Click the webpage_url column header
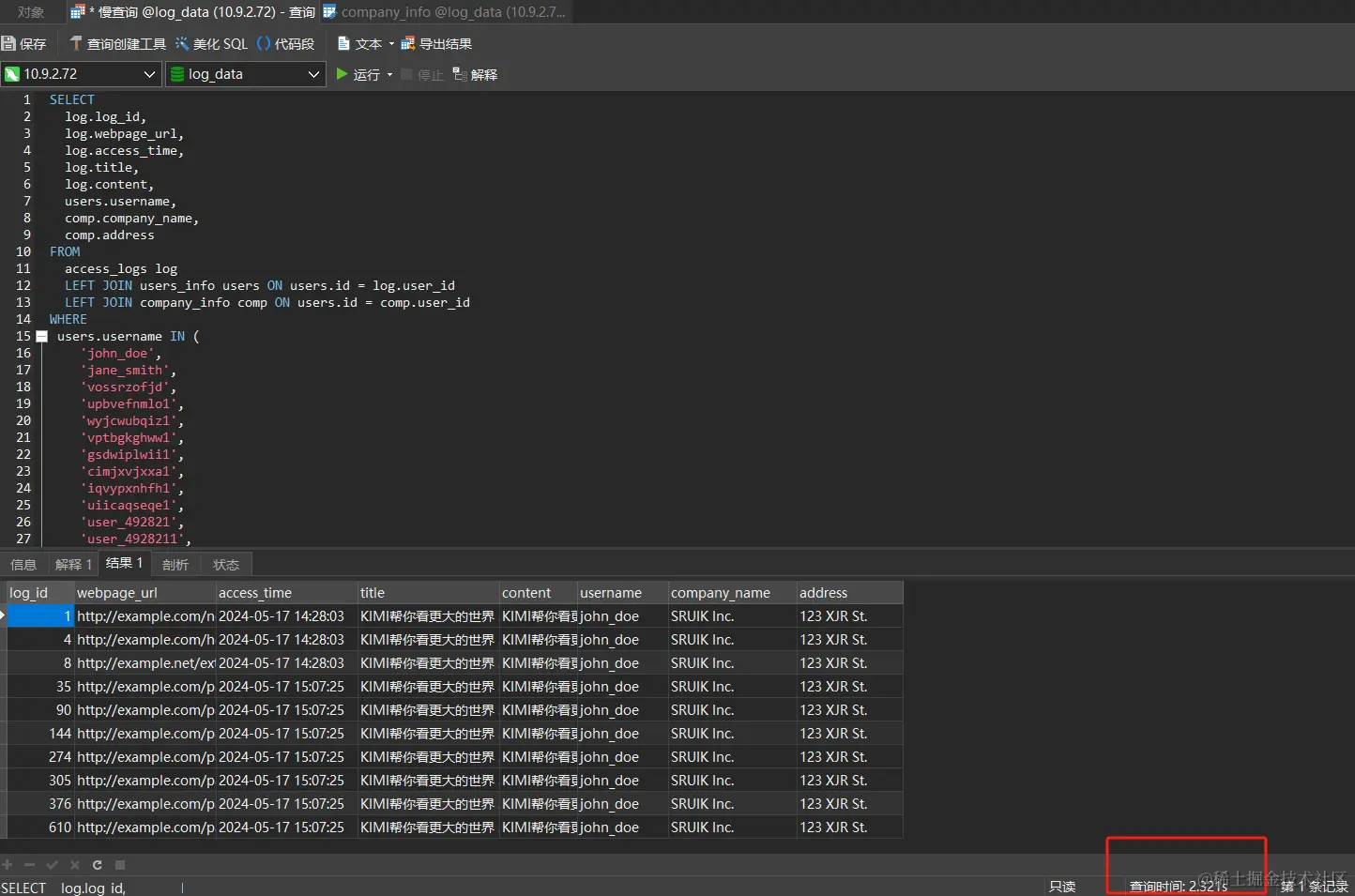 (145, 593)
